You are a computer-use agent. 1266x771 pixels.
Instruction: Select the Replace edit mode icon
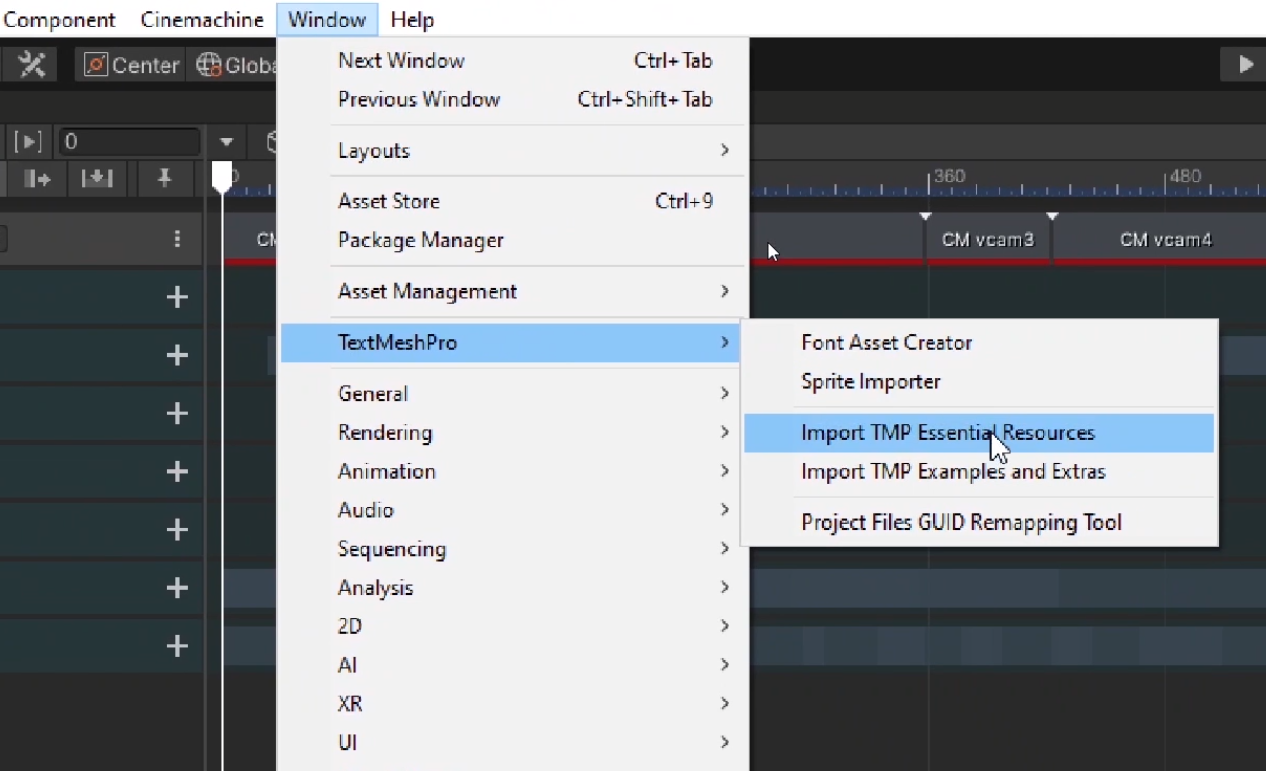coord(97,178)
